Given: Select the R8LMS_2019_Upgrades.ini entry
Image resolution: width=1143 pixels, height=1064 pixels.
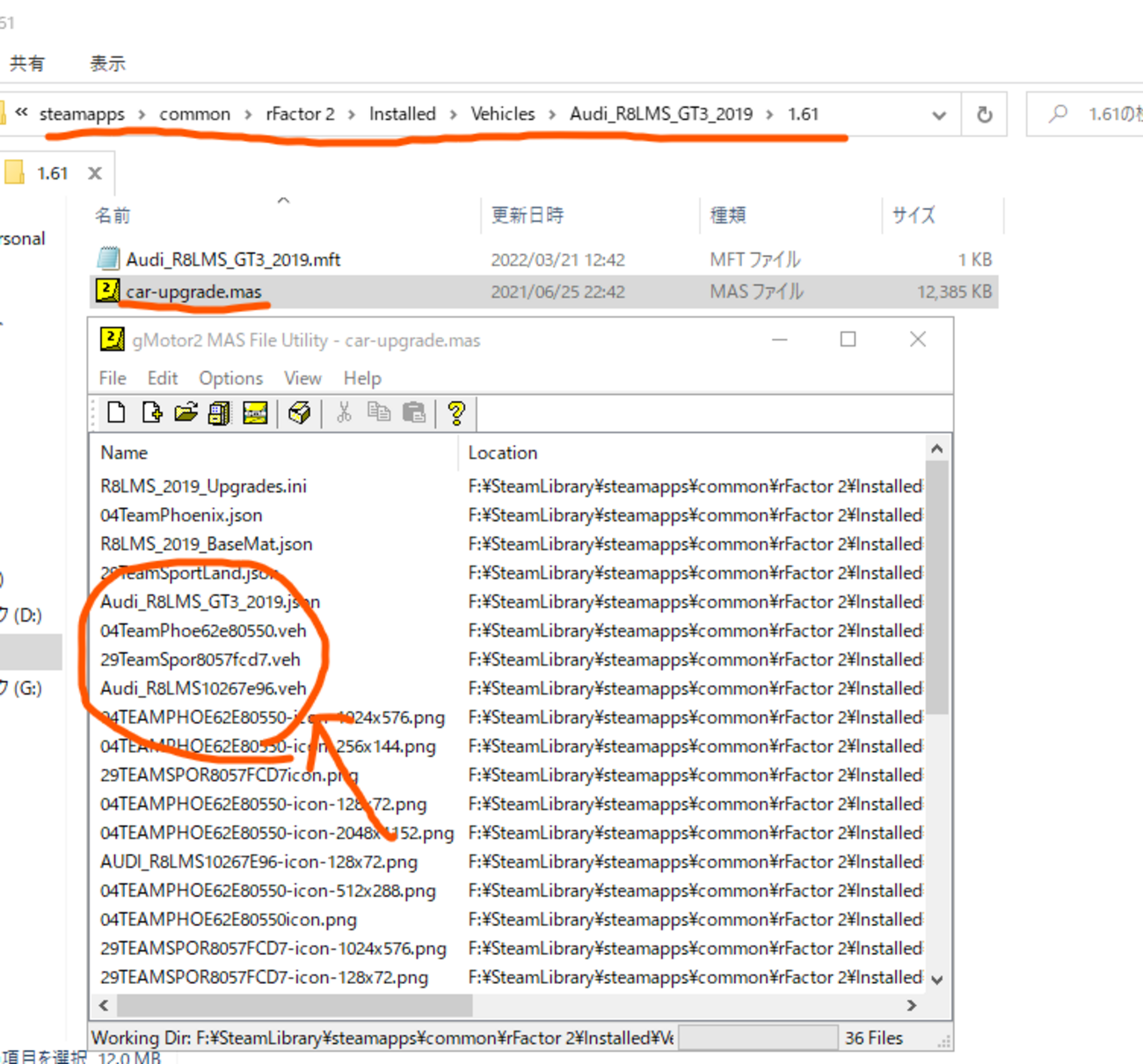Looking at the screenshot, I should tap(203, 486).
